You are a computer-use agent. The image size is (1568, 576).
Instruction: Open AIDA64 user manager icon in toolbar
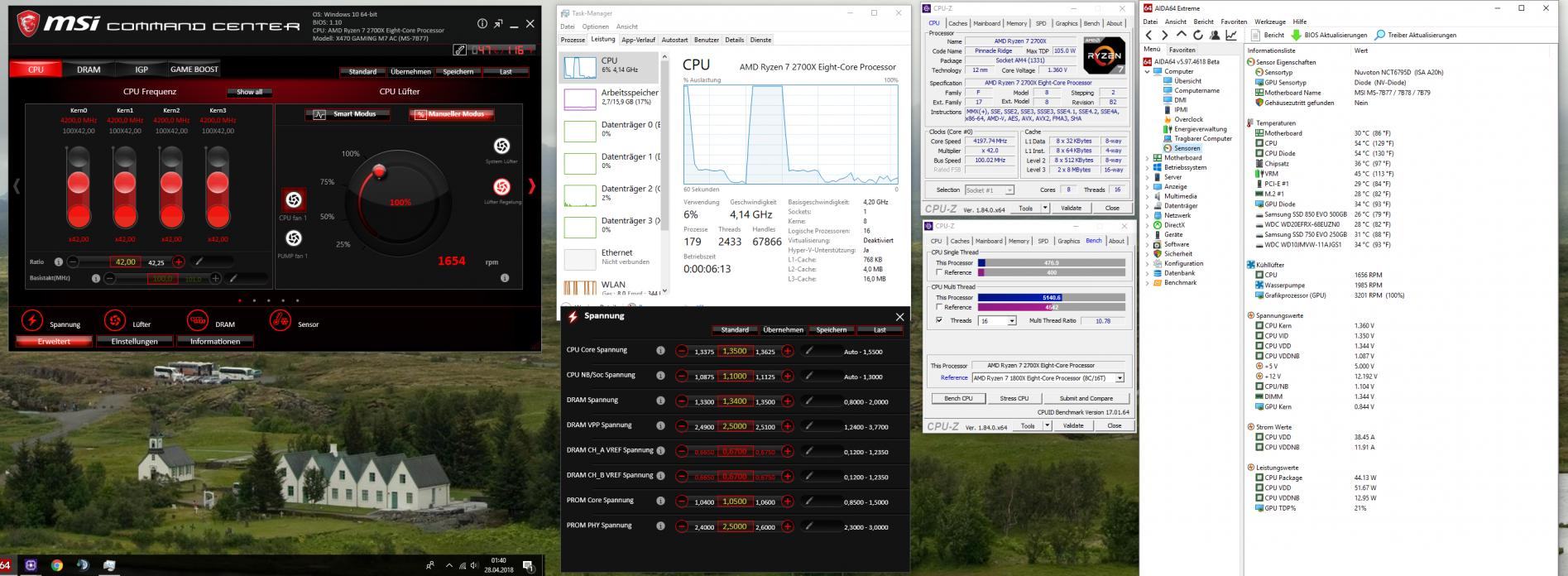(x=1215, y=35)
